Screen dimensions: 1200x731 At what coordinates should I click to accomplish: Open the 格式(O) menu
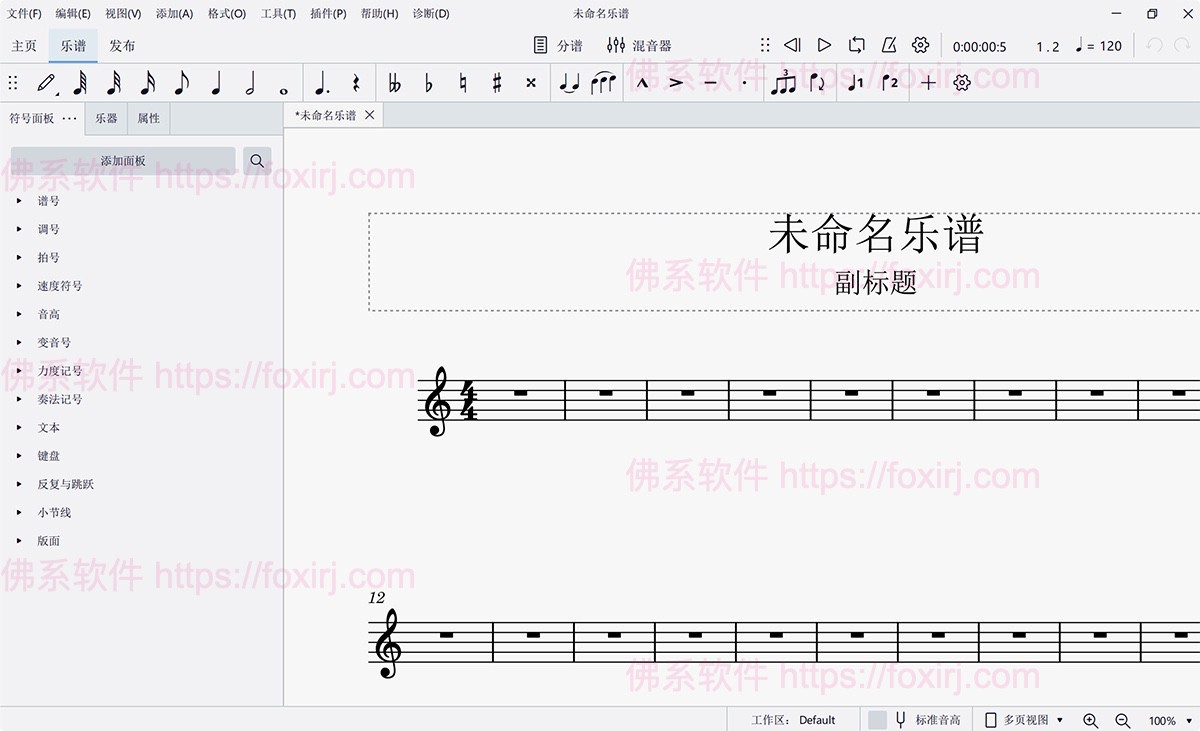[x=227, y=14]
